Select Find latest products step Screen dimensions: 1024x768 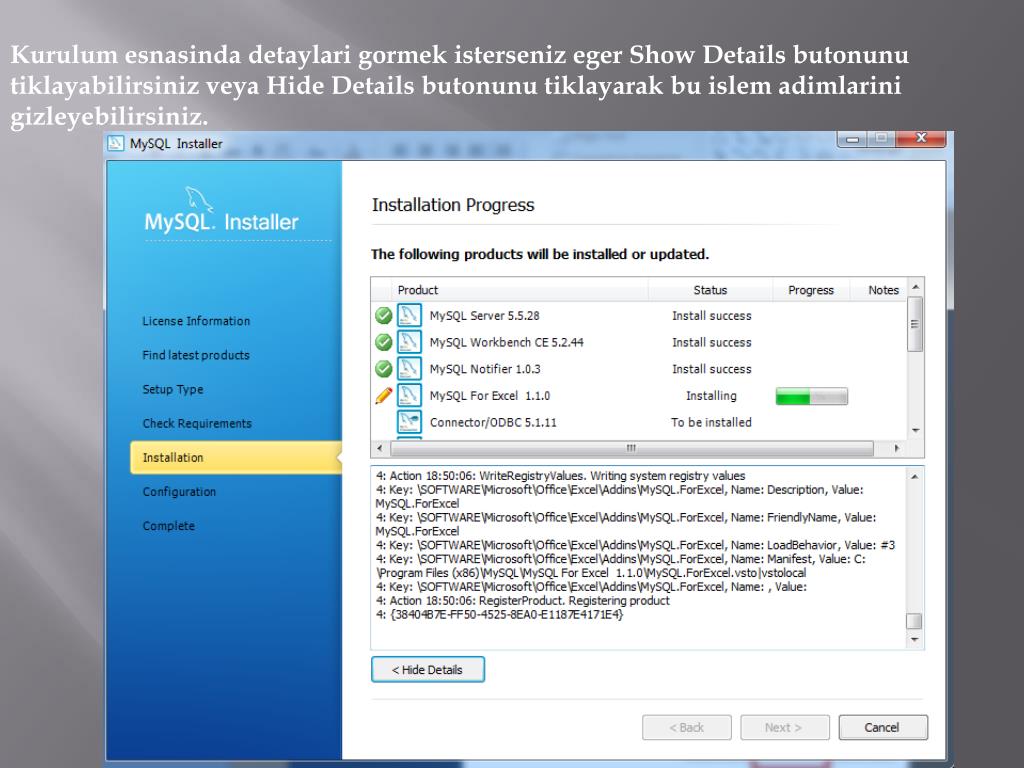point(196,355)
